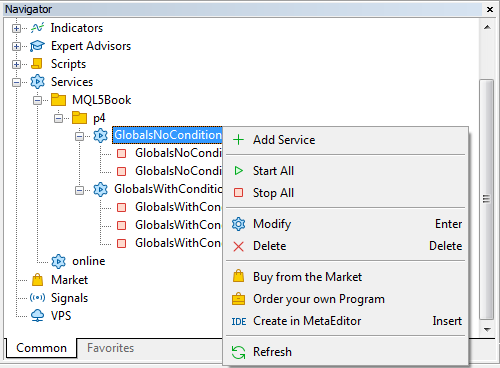Click the Indicators chart icon
Viewport: 500px width, 368px height.
tap(37, 28)
